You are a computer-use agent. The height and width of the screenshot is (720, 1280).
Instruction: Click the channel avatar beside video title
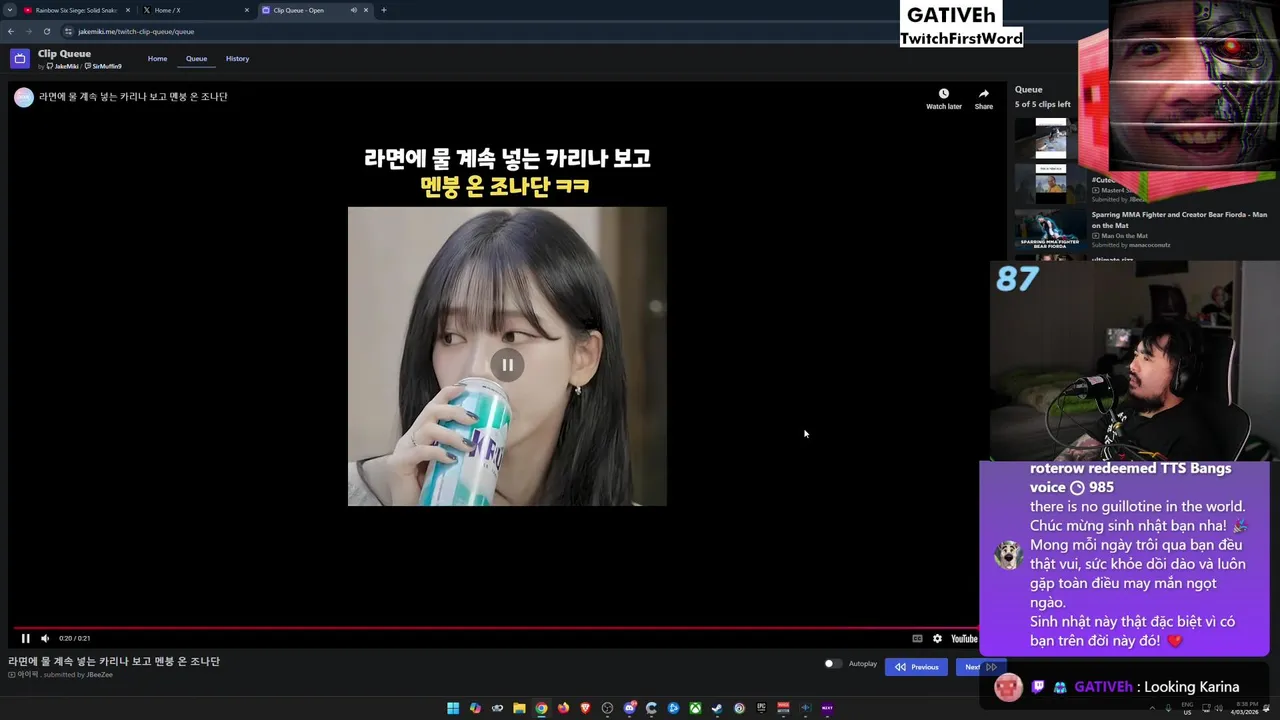click(x=23, y=97)
